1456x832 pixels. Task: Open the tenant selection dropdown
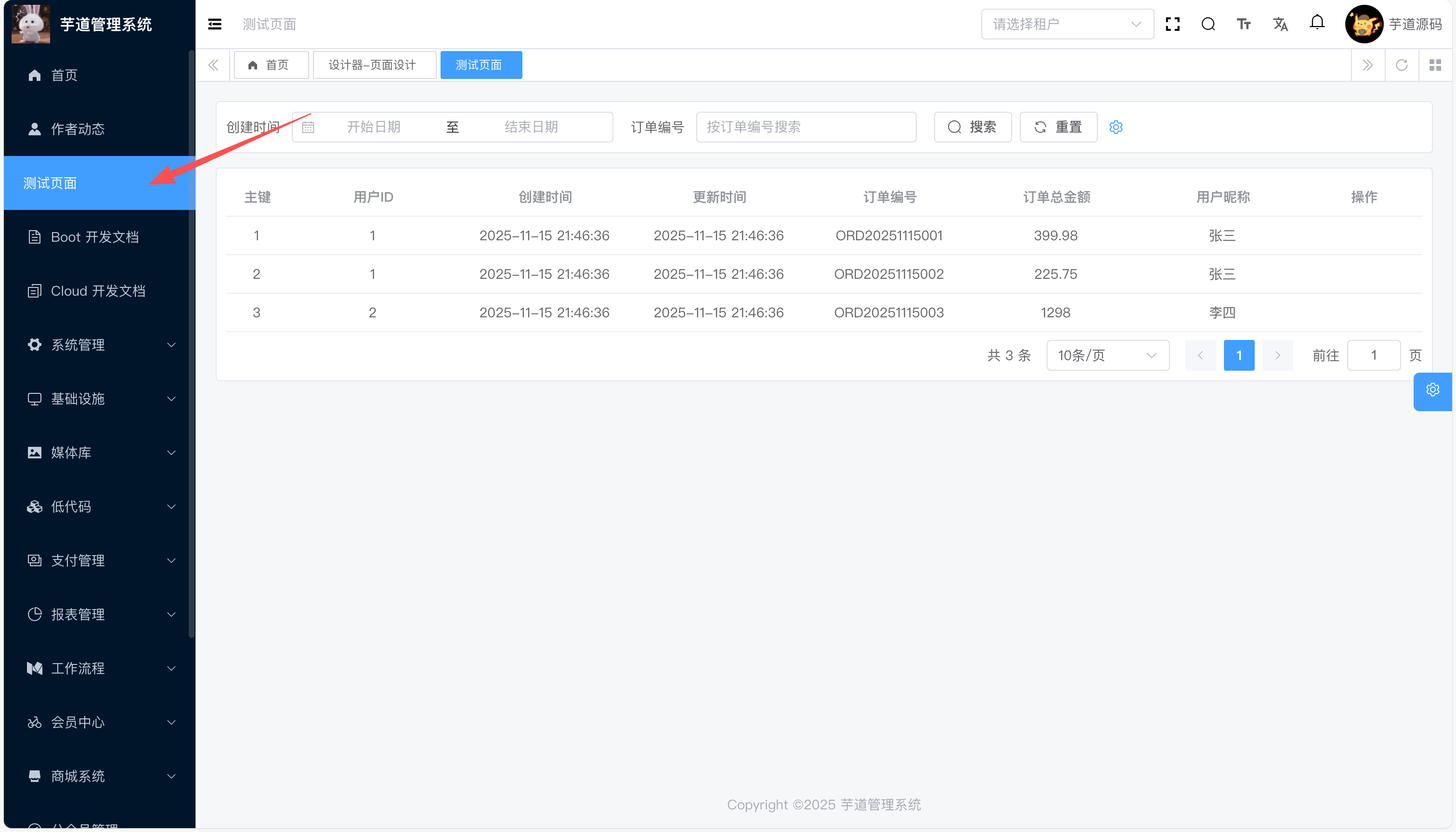pyautogui.click(x=1067, y=24)
